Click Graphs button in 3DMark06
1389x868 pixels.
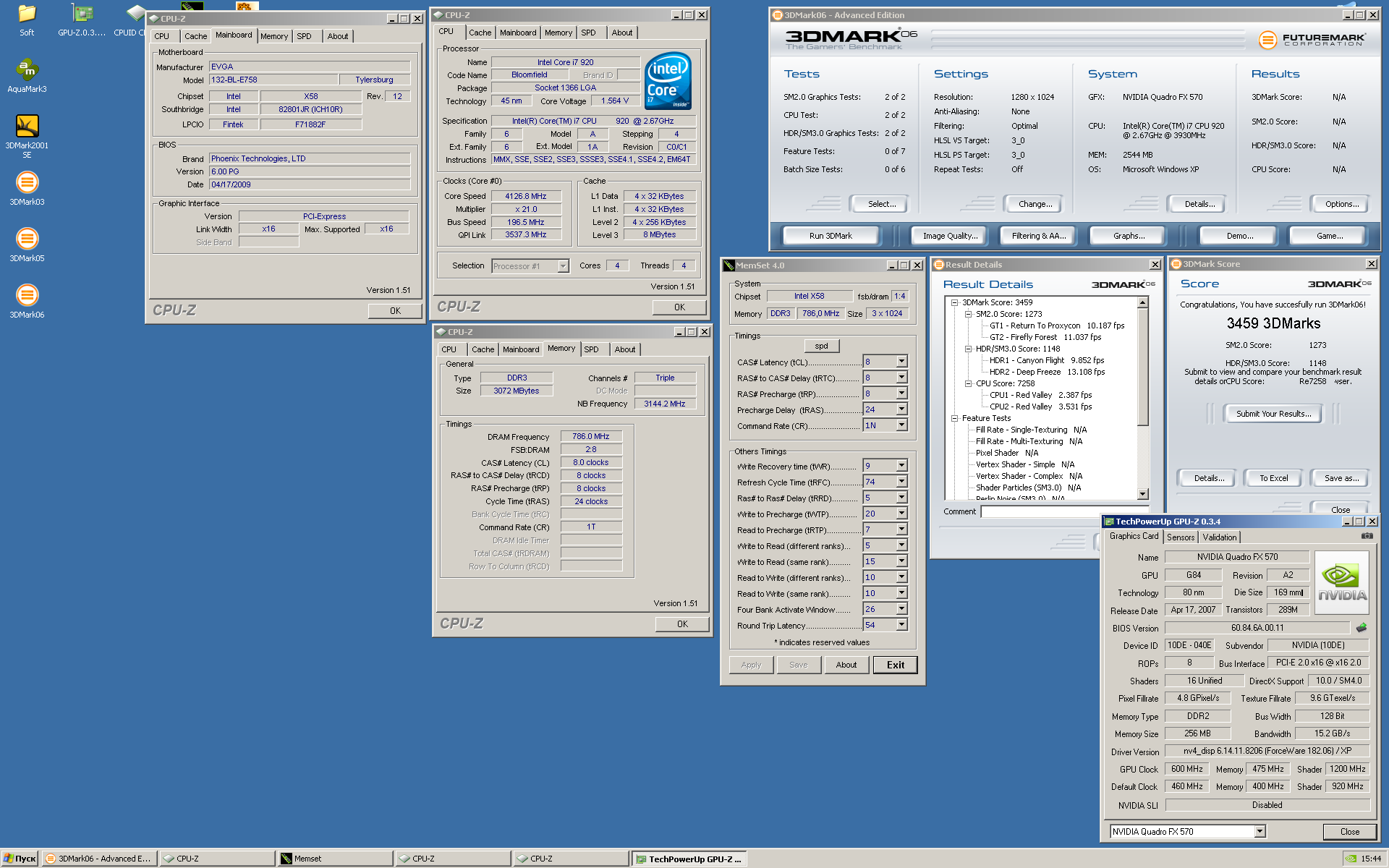1129,236
